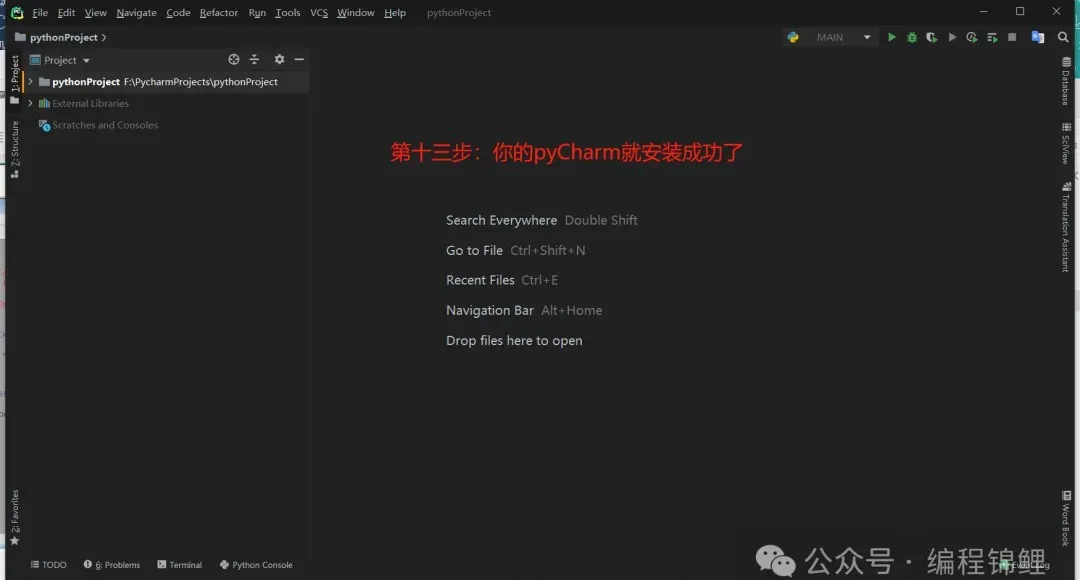
Task: Toggle the 2: Favorites side tab
Action: point(14,517)
